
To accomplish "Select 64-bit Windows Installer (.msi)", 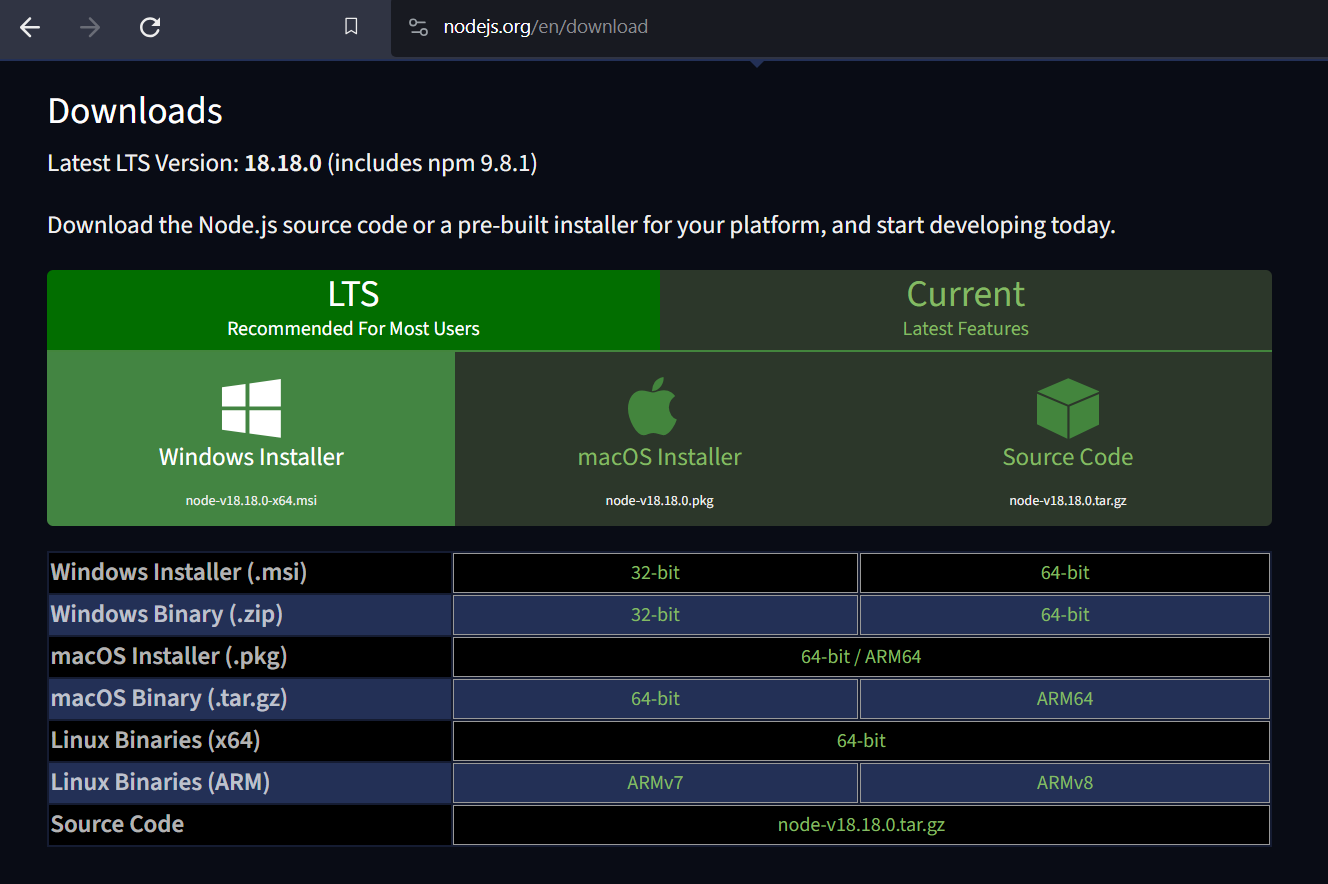I will pos(1065,573).
